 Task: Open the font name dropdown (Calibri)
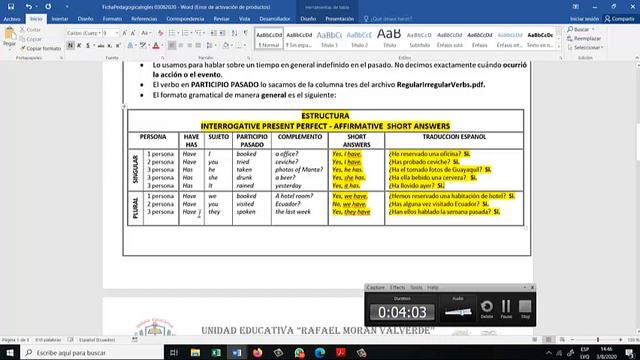point(99,33)
